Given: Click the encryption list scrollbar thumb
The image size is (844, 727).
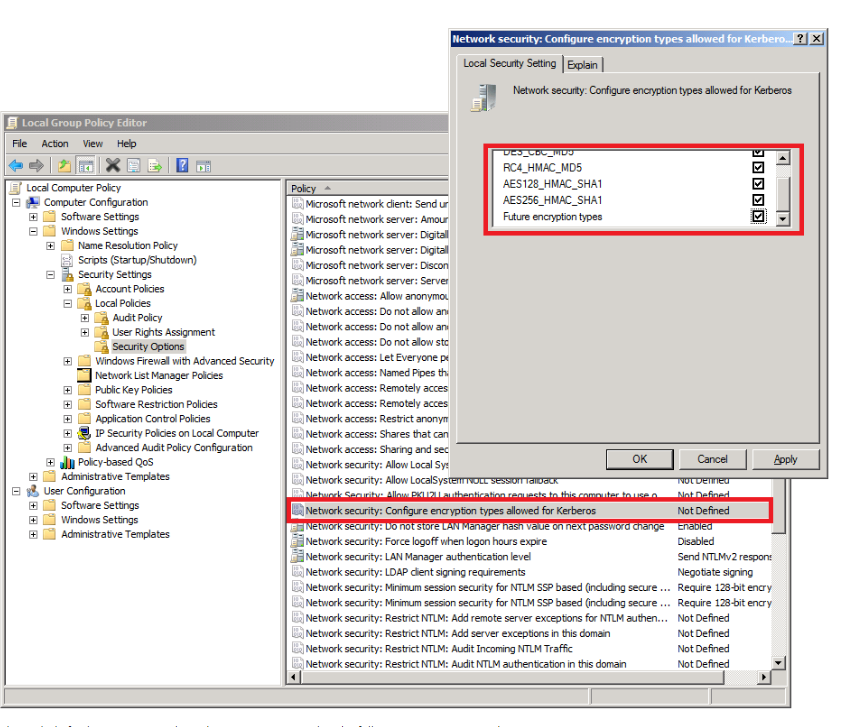Looking at the screenshot, I should pos(783,194).
